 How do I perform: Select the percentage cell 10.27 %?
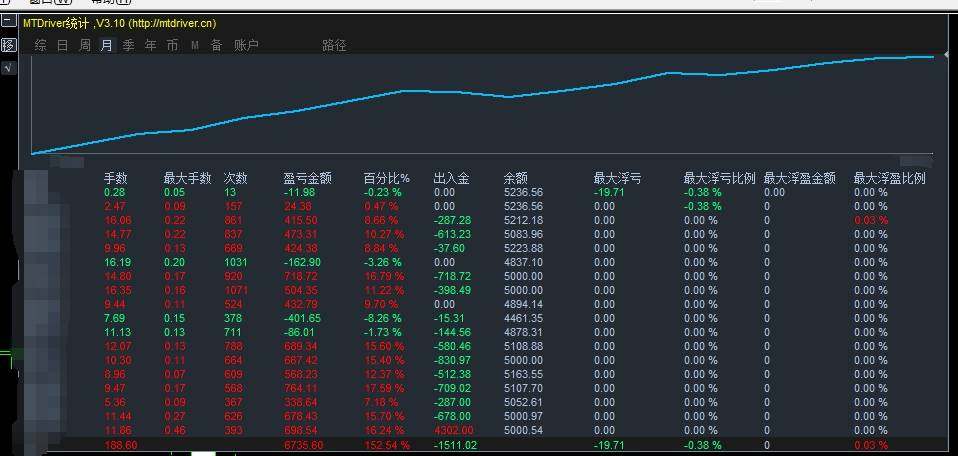point(384,234)
